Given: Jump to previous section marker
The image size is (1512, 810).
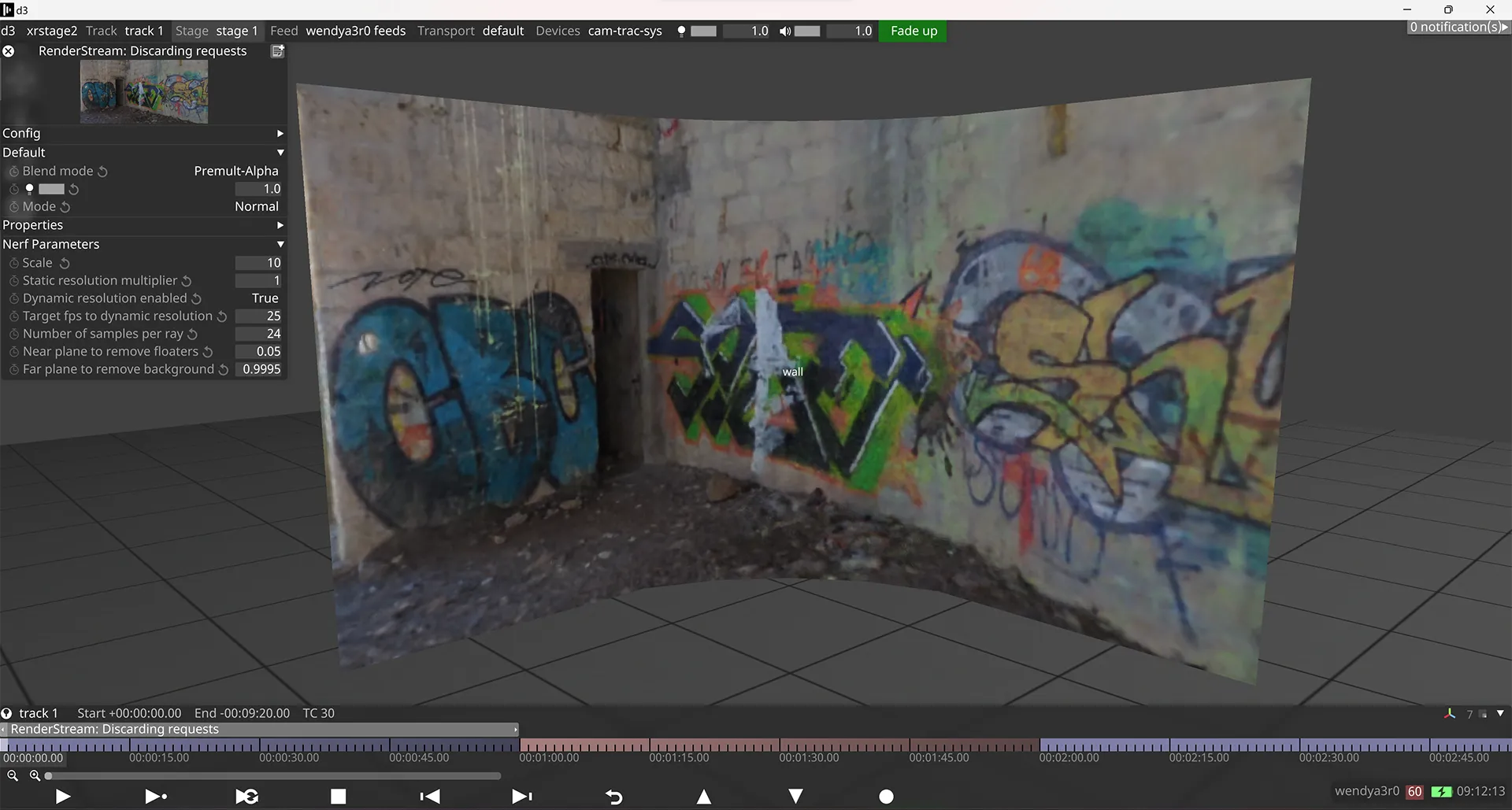Looking at the screenshot, I should pos(430,797).
